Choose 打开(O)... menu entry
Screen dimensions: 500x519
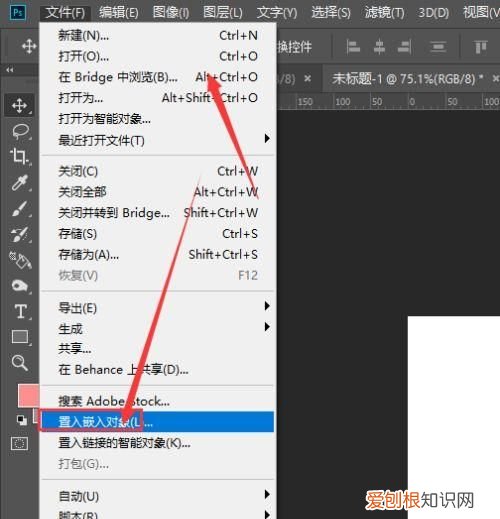[158, 56]
